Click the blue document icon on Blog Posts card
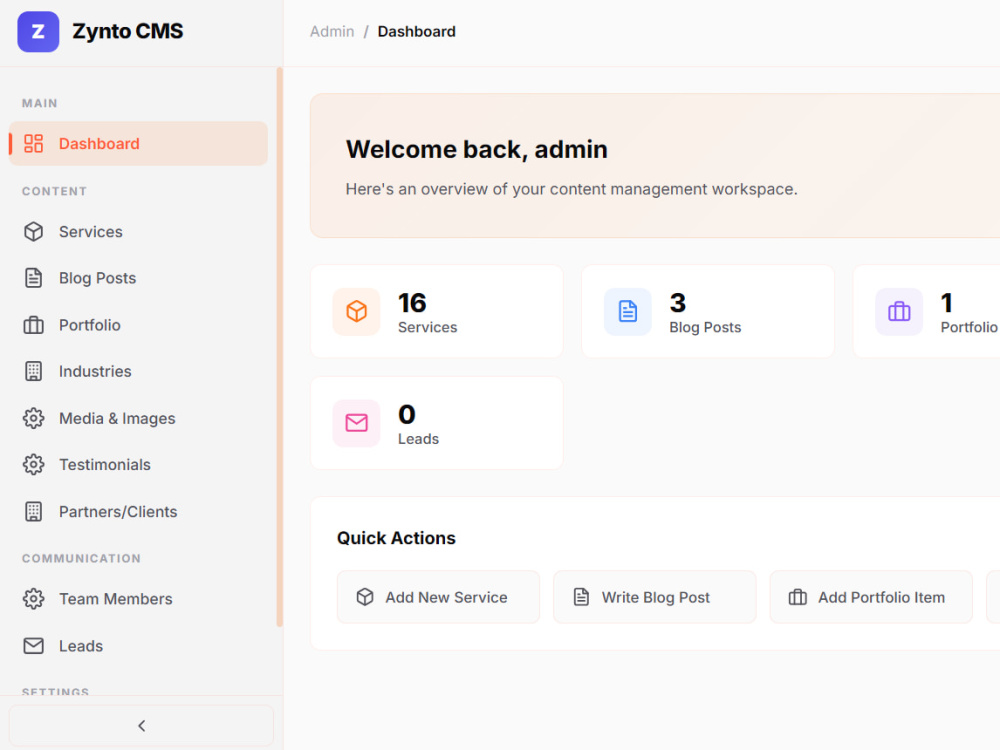Viewport: 1000px width, 750px height. (x=628, y=311)
